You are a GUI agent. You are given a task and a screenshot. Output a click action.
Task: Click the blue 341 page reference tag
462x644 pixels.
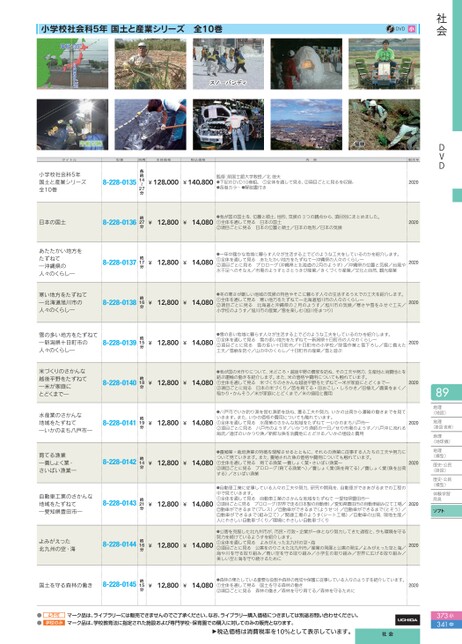pos(445,624)
